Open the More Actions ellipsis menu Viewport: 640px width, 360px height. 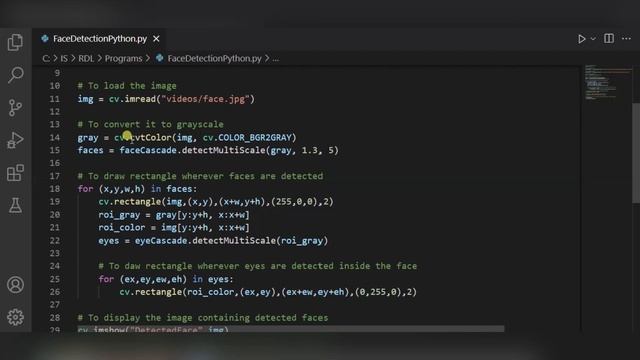(x=626, y=38)
